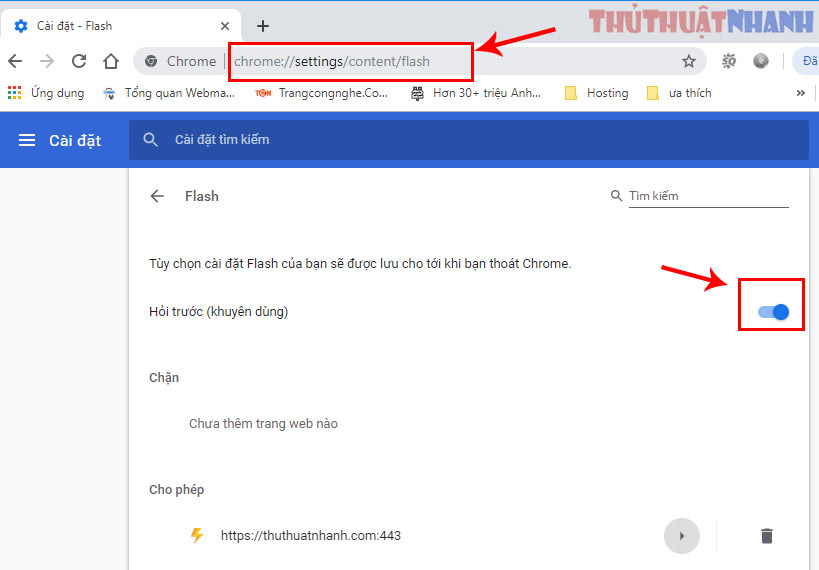Open the Ứng dụng apps bookmark
The width and height of the screenshot is (819, 570).
46,93
